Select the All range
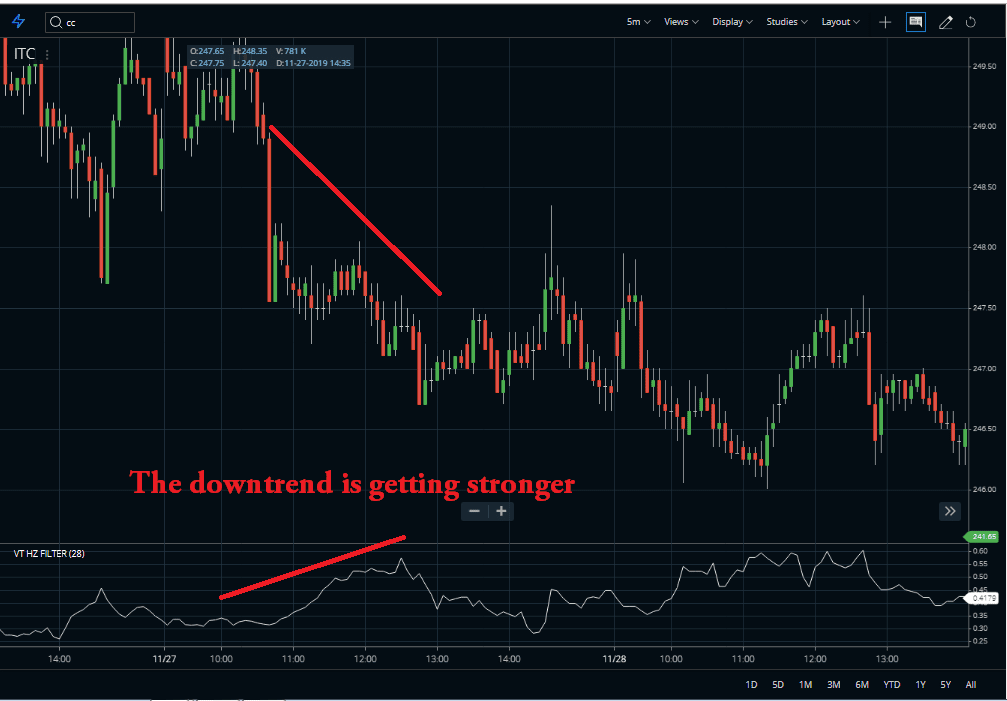 (x=971, y=685)
